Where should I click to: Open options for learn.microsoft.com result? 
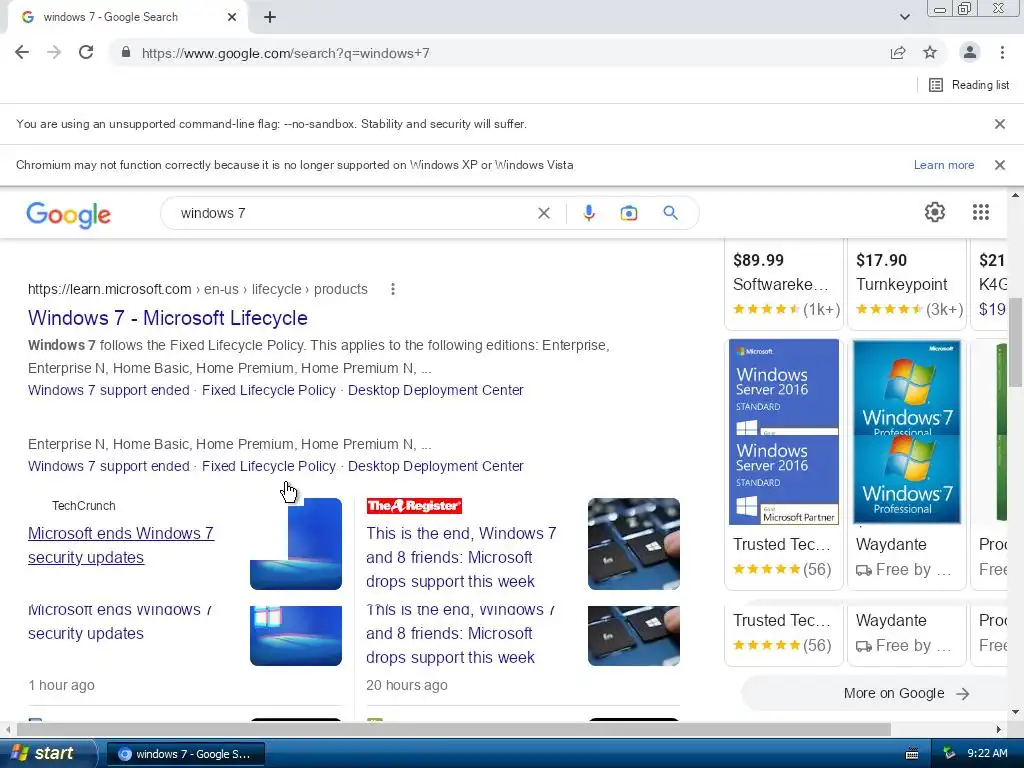pos(392,289)
